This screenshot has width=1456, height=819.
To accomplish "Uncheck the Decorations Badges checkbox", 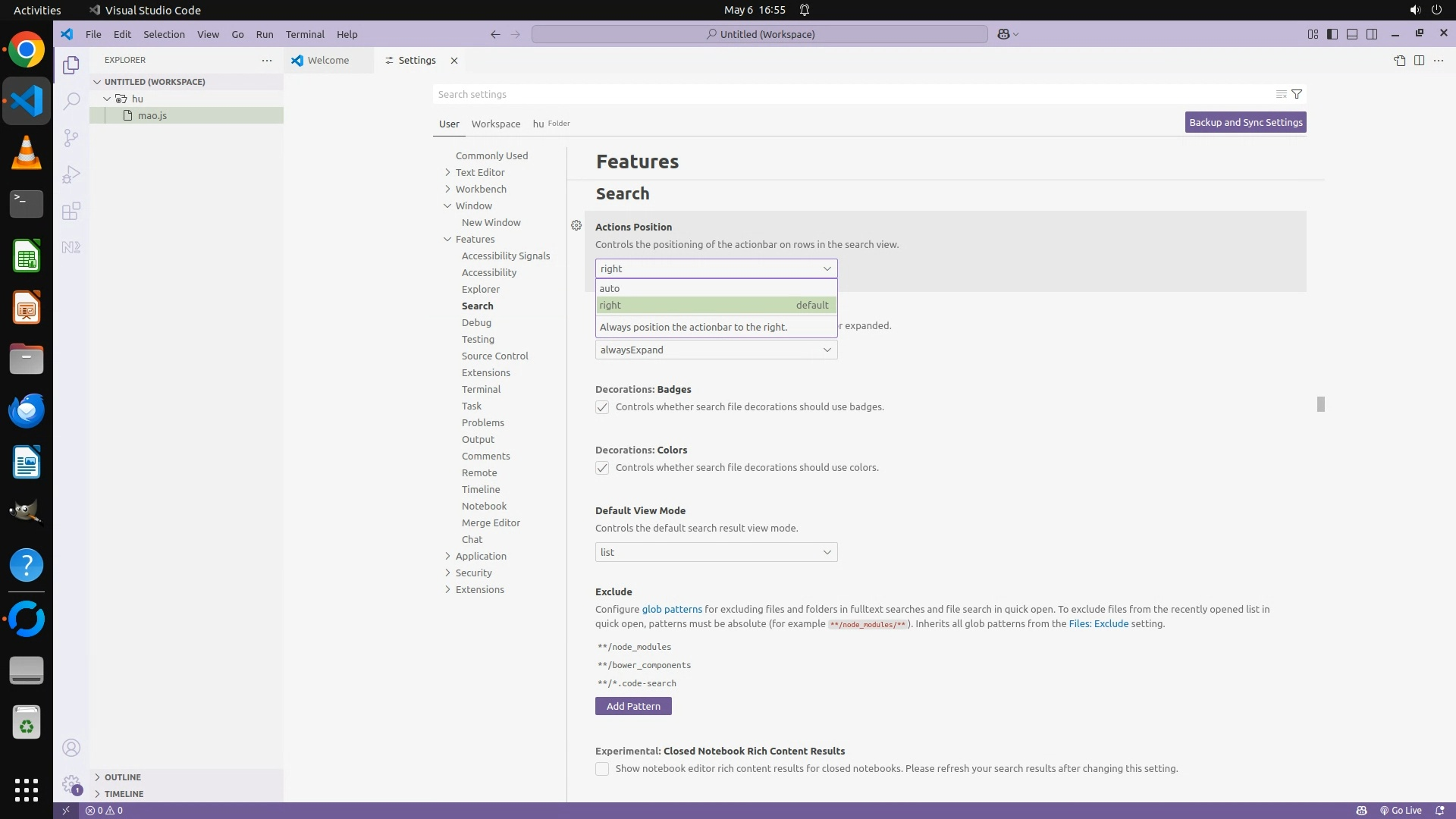I will [602, 407].
